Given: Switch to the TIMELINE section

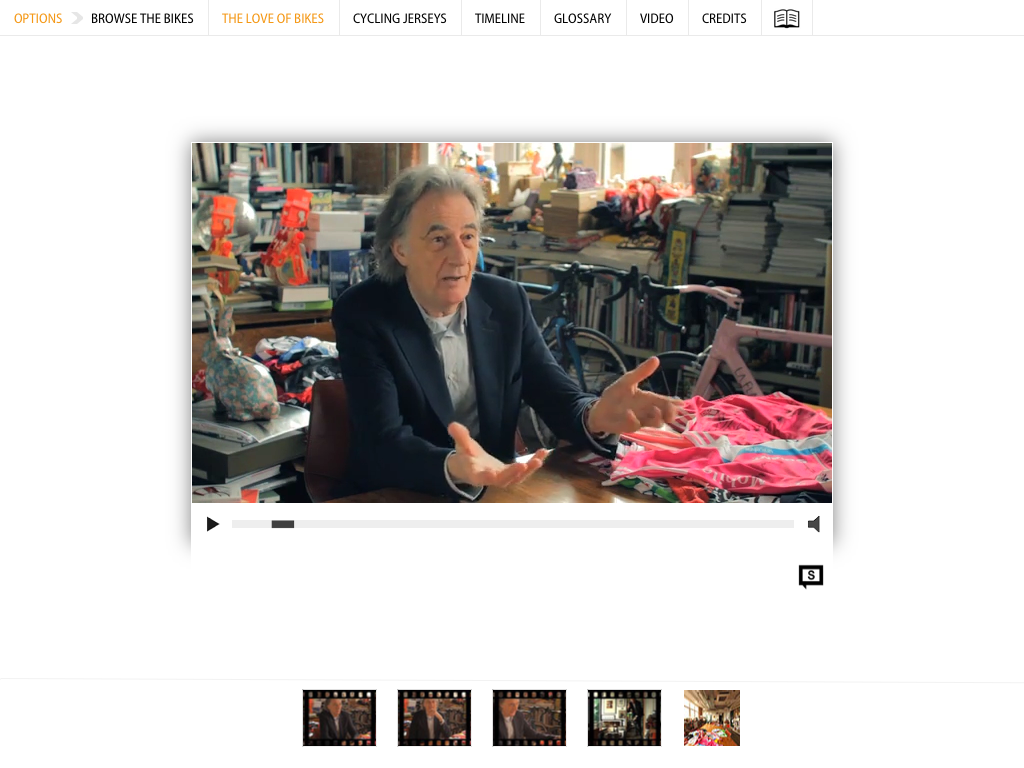Looking at the screenshot, I should click(500, 18).
